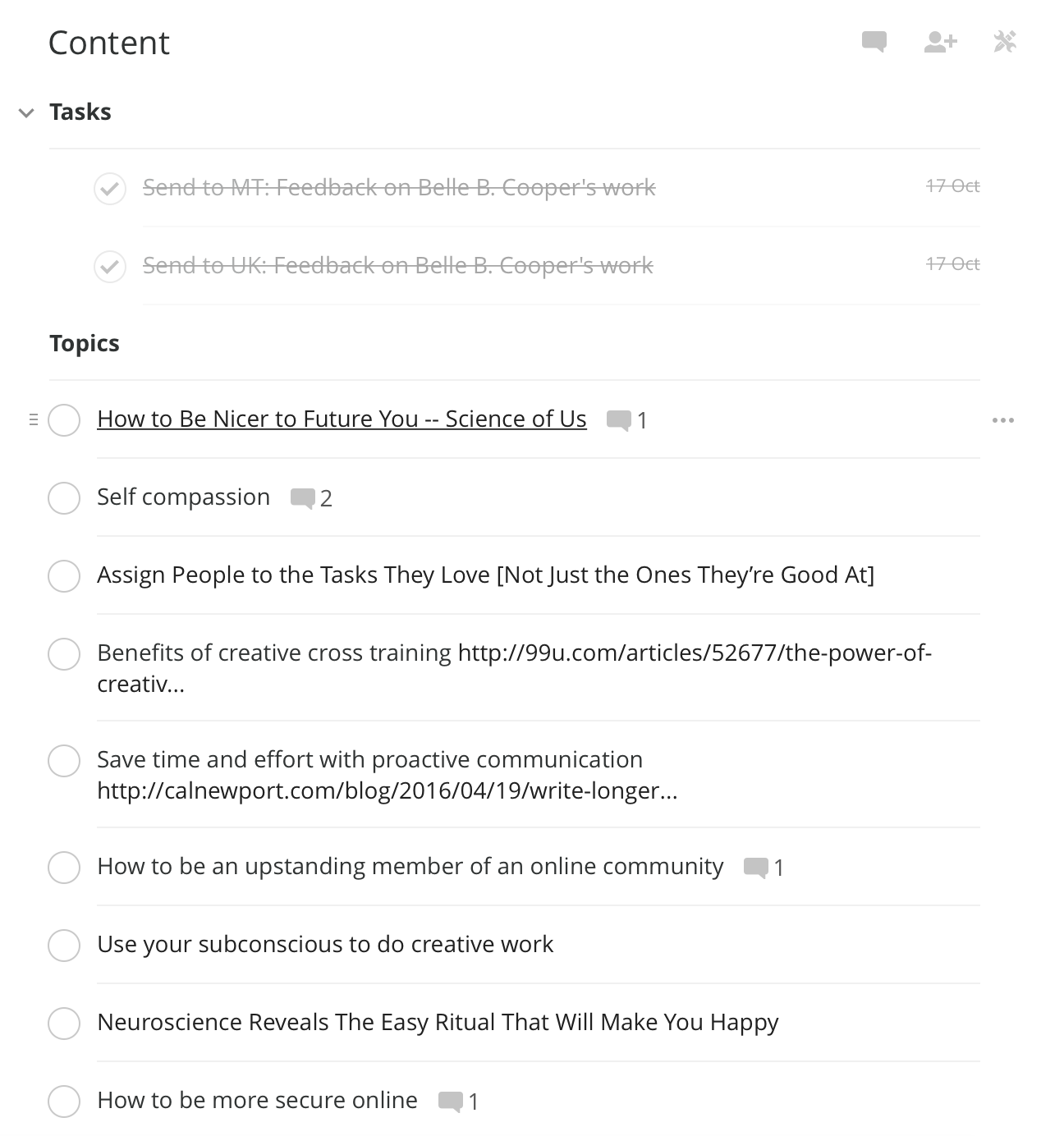Open comments on 'How to Be Nicer to Future You'

[620, 419]
